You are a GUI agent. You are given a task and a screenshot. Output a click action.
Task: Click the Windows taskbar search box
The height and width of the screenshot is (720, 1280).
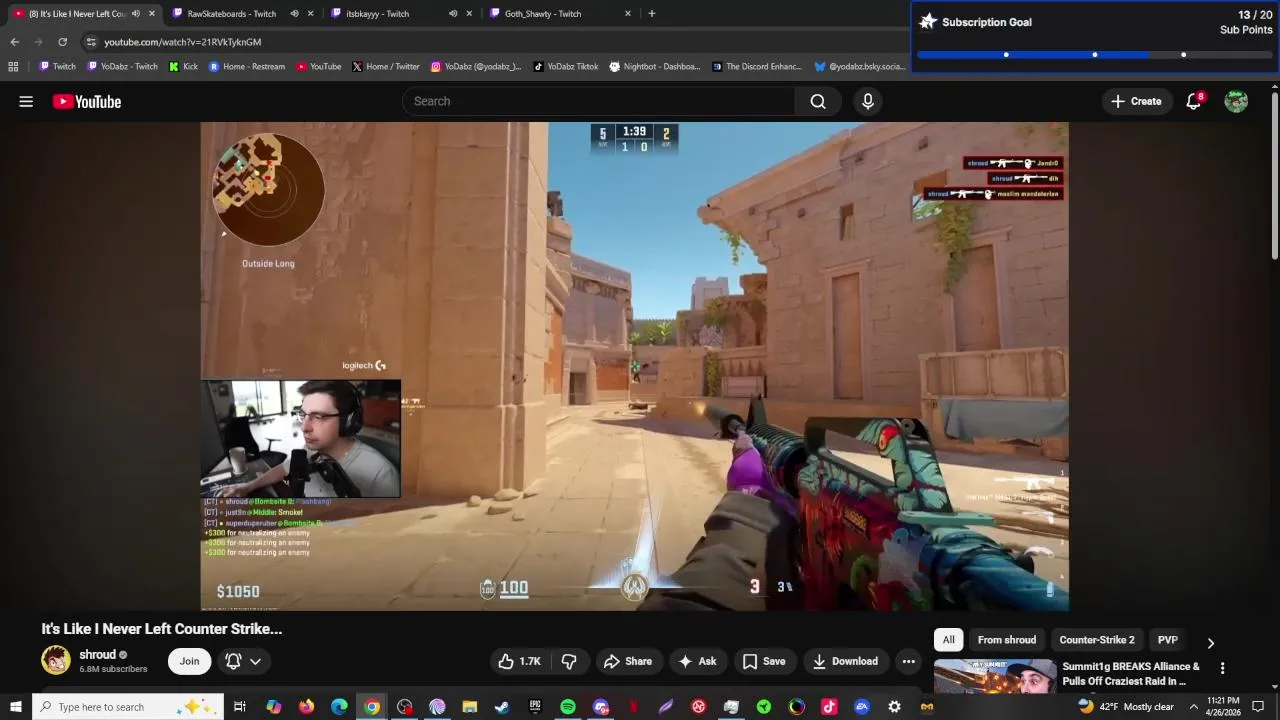tap(127, 707)
